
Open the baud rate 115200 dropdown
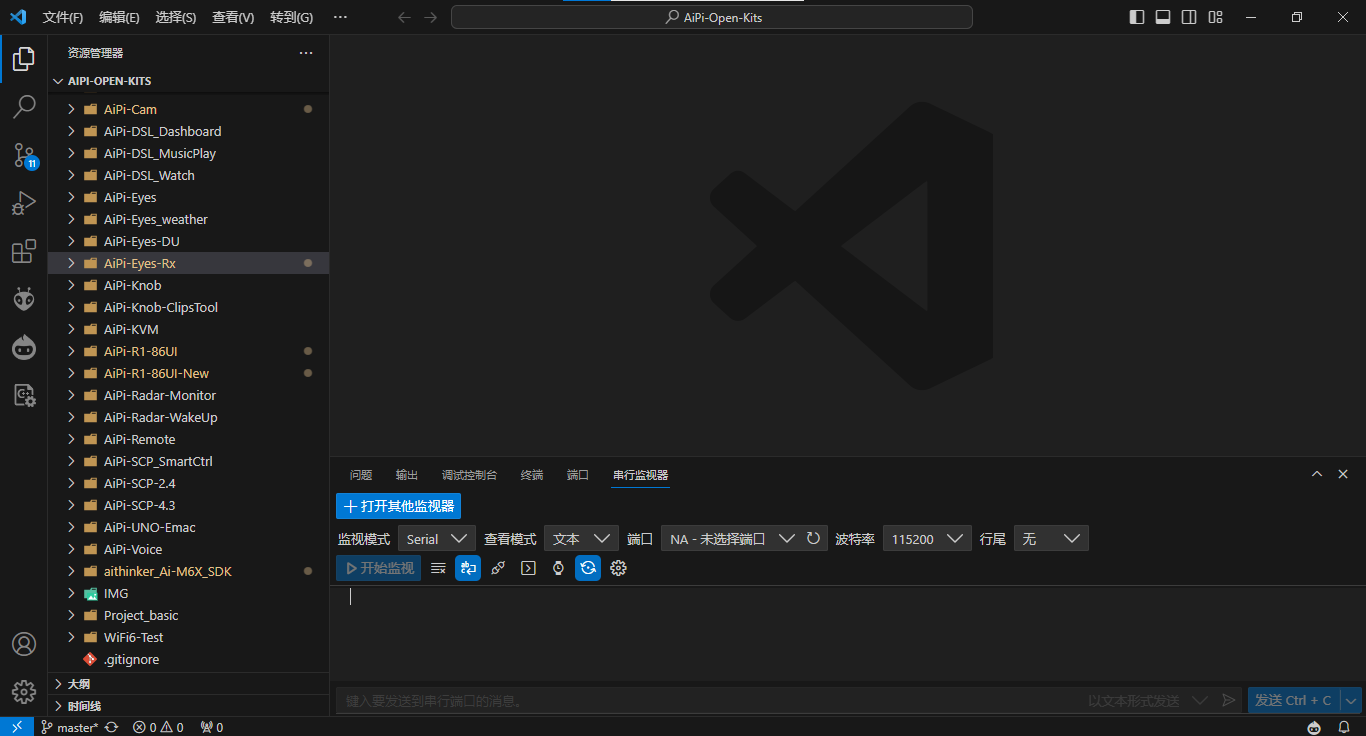(x=927, y=538)
